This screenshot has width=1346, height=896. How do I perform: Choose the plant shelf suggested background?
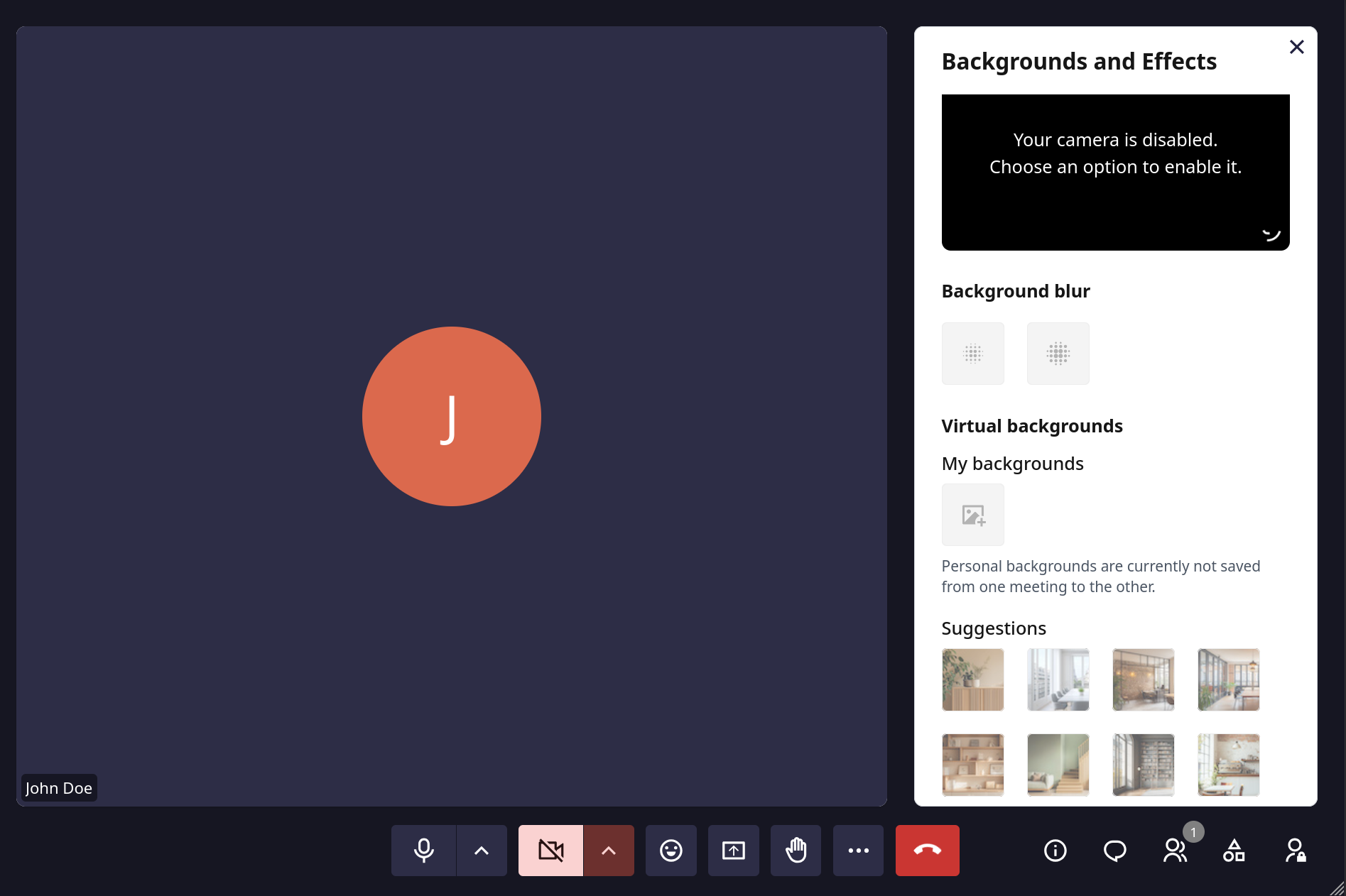point(973,679)
